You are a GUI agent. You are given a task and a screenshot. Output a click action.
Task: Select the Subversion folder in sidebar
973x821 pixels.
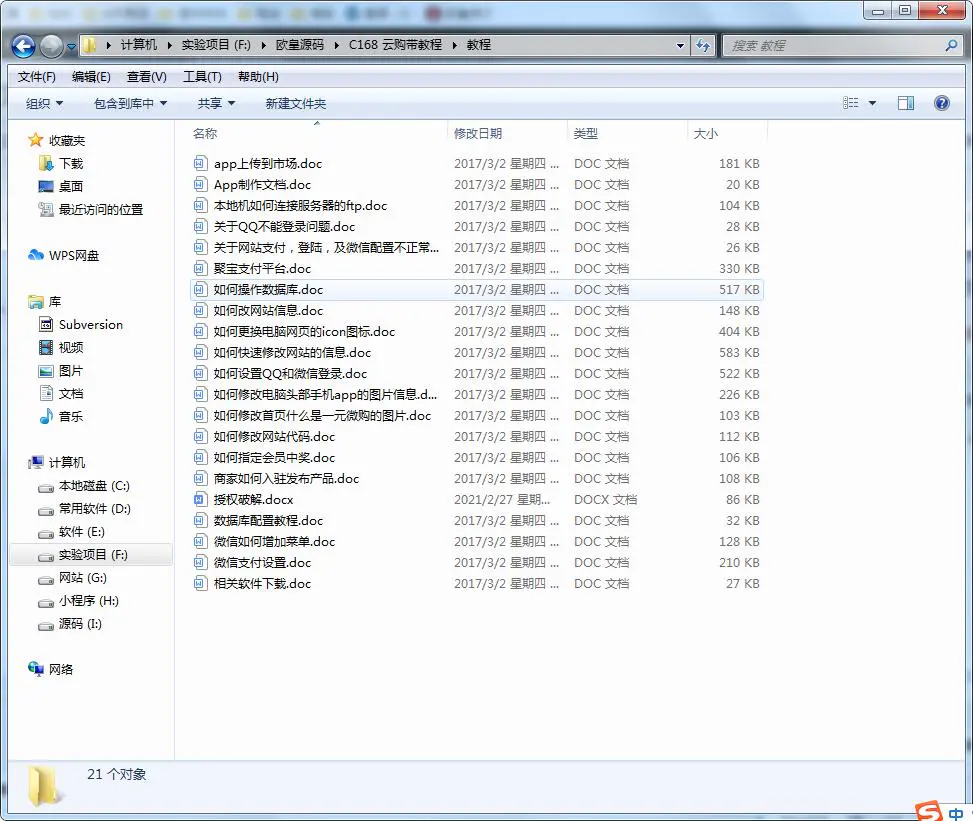(90, 324)
